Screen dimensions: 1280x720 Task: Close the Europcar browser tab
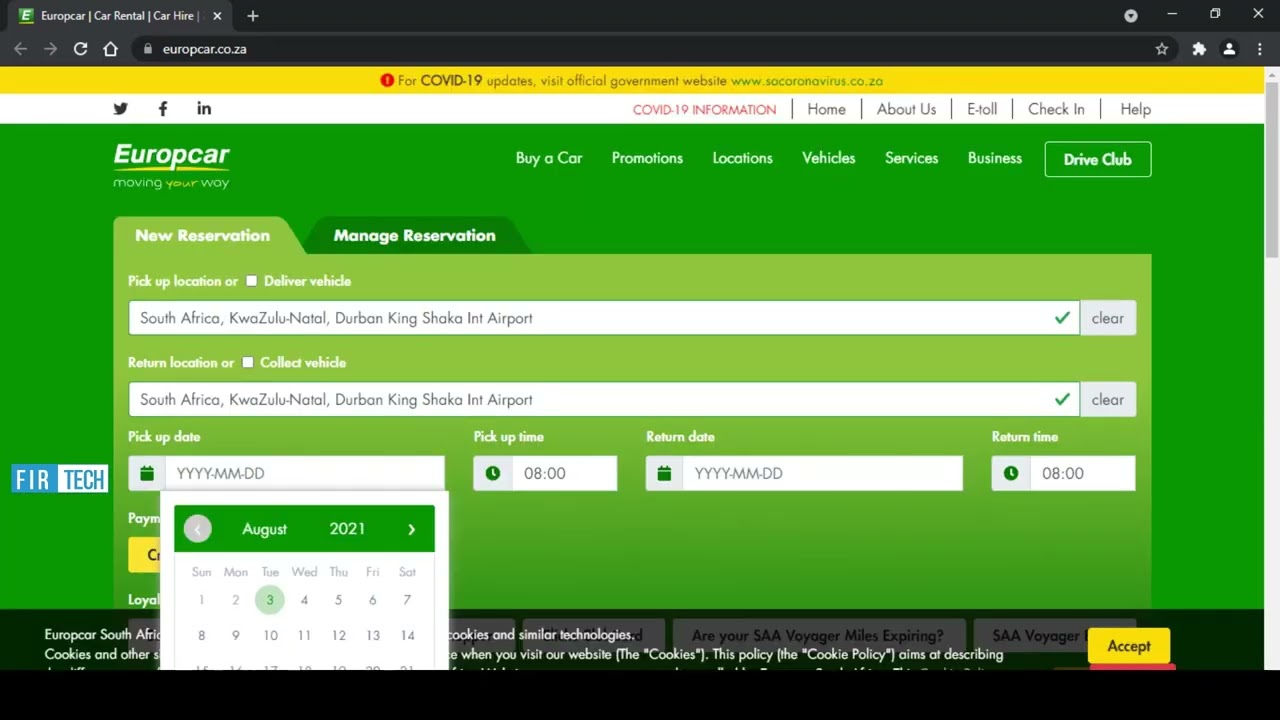coord(217,16)
